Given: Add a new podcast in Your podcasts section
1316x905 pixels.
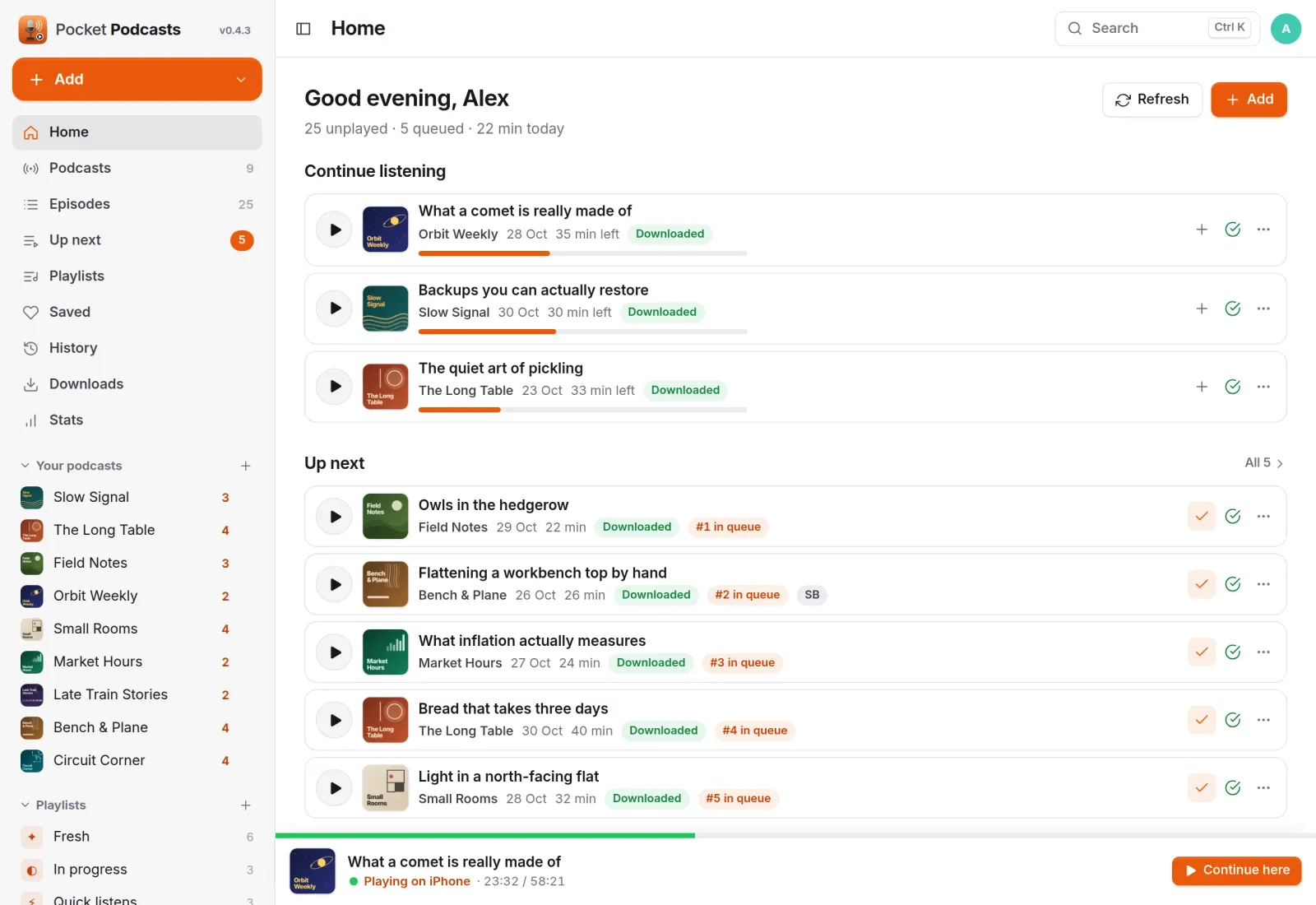Looking at the screenshot, I should (245, 466).
